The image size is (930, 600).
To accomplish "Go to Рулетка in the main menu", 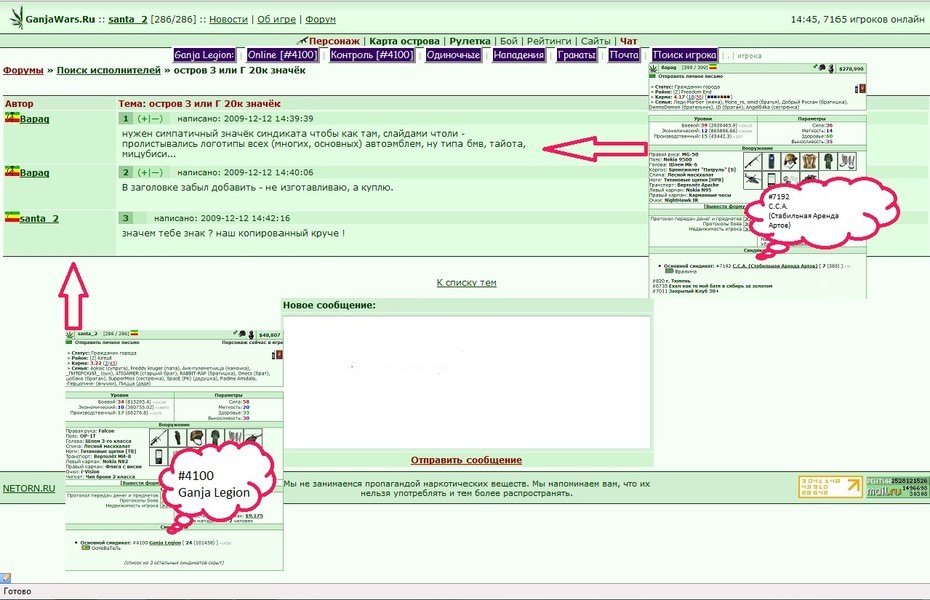I will tap(470, 41).
